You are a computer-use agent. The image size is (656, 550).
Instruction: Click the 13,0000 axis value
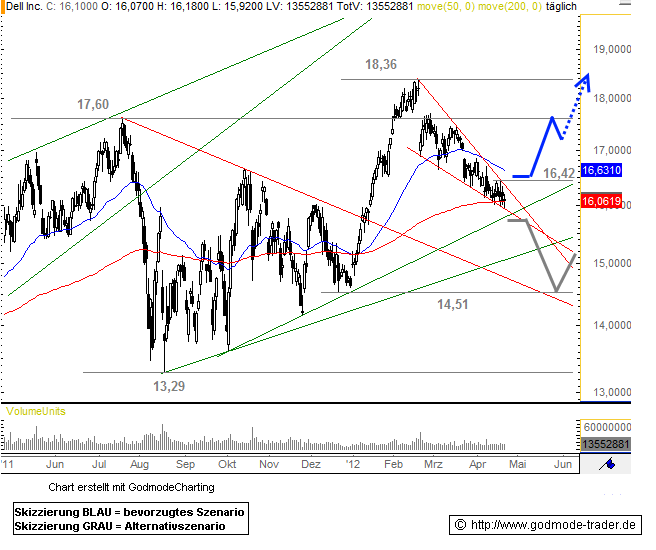(x=612, y=392)
